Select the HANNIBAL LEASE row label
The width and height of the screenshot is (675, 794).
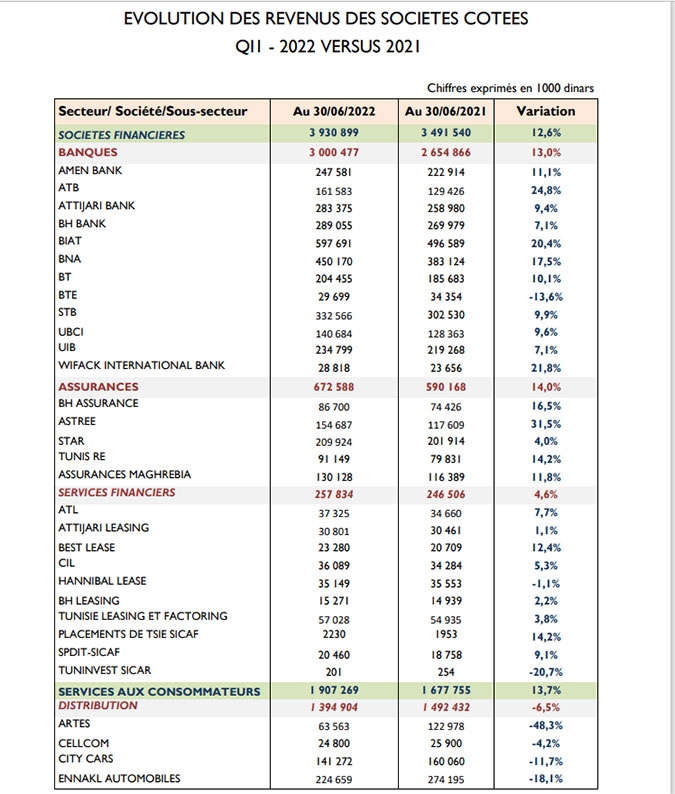pos(102,581)
